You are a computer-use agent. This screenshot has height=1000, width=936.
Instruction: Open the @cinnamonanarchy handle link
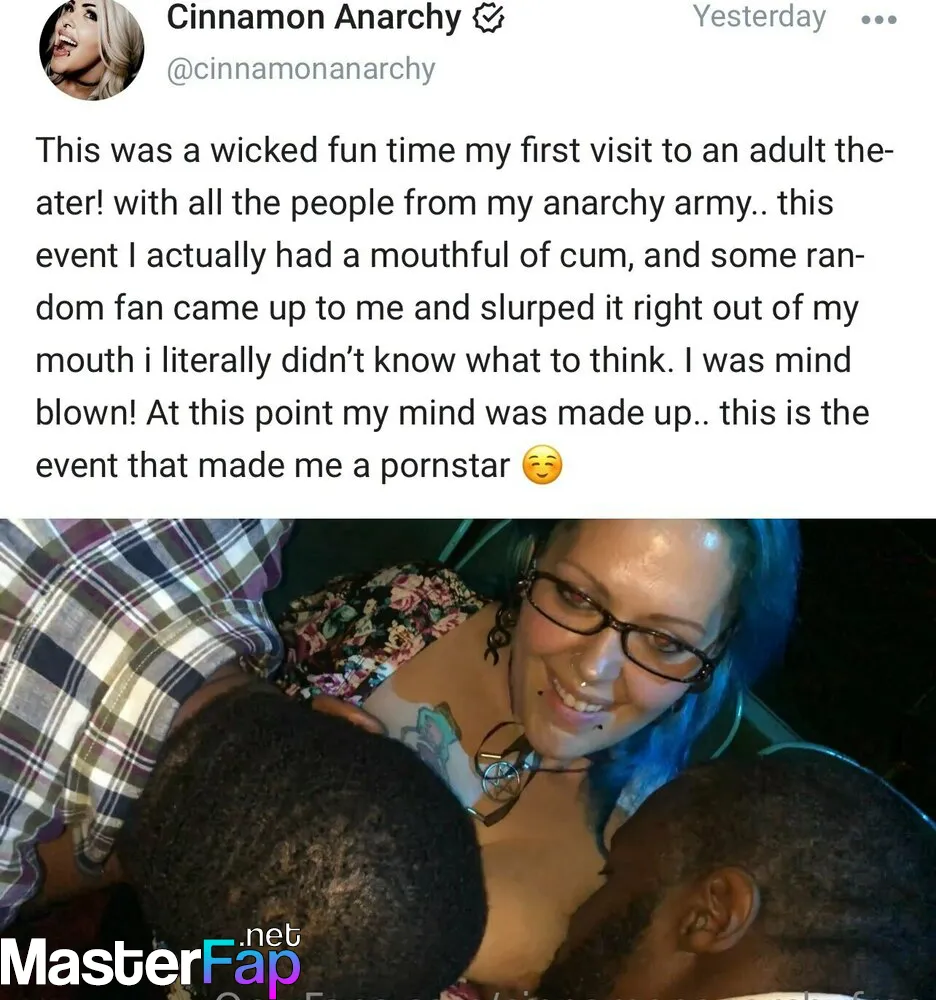[x=301, y=69]
